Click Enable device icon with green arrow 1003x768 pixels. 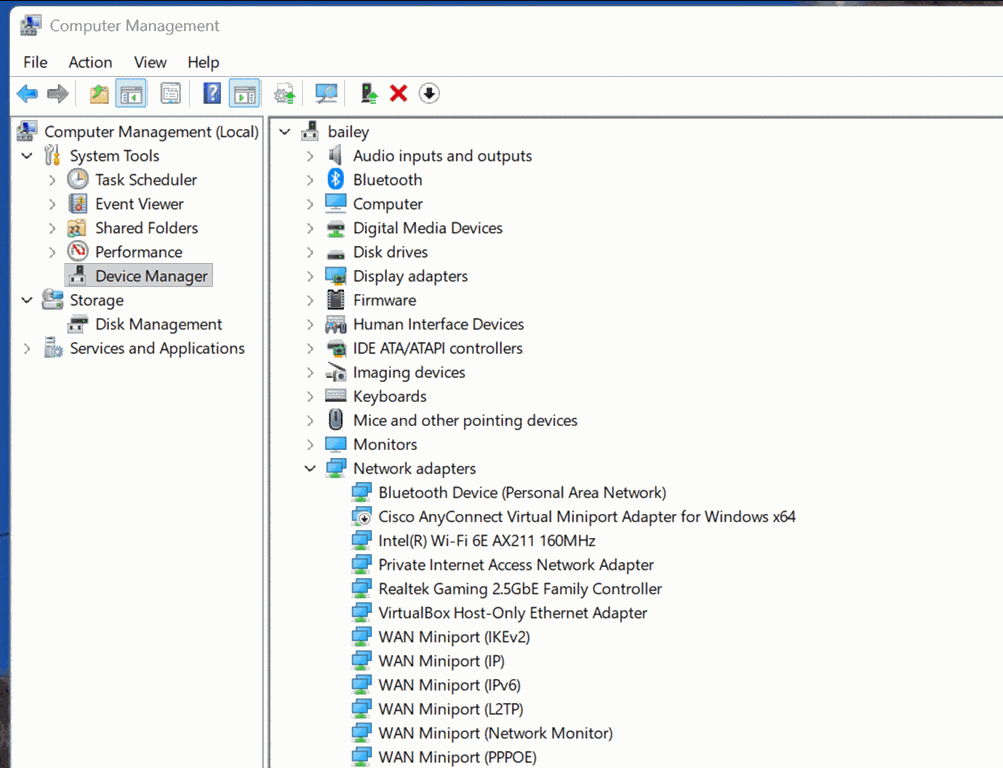(x=368, y=94)
